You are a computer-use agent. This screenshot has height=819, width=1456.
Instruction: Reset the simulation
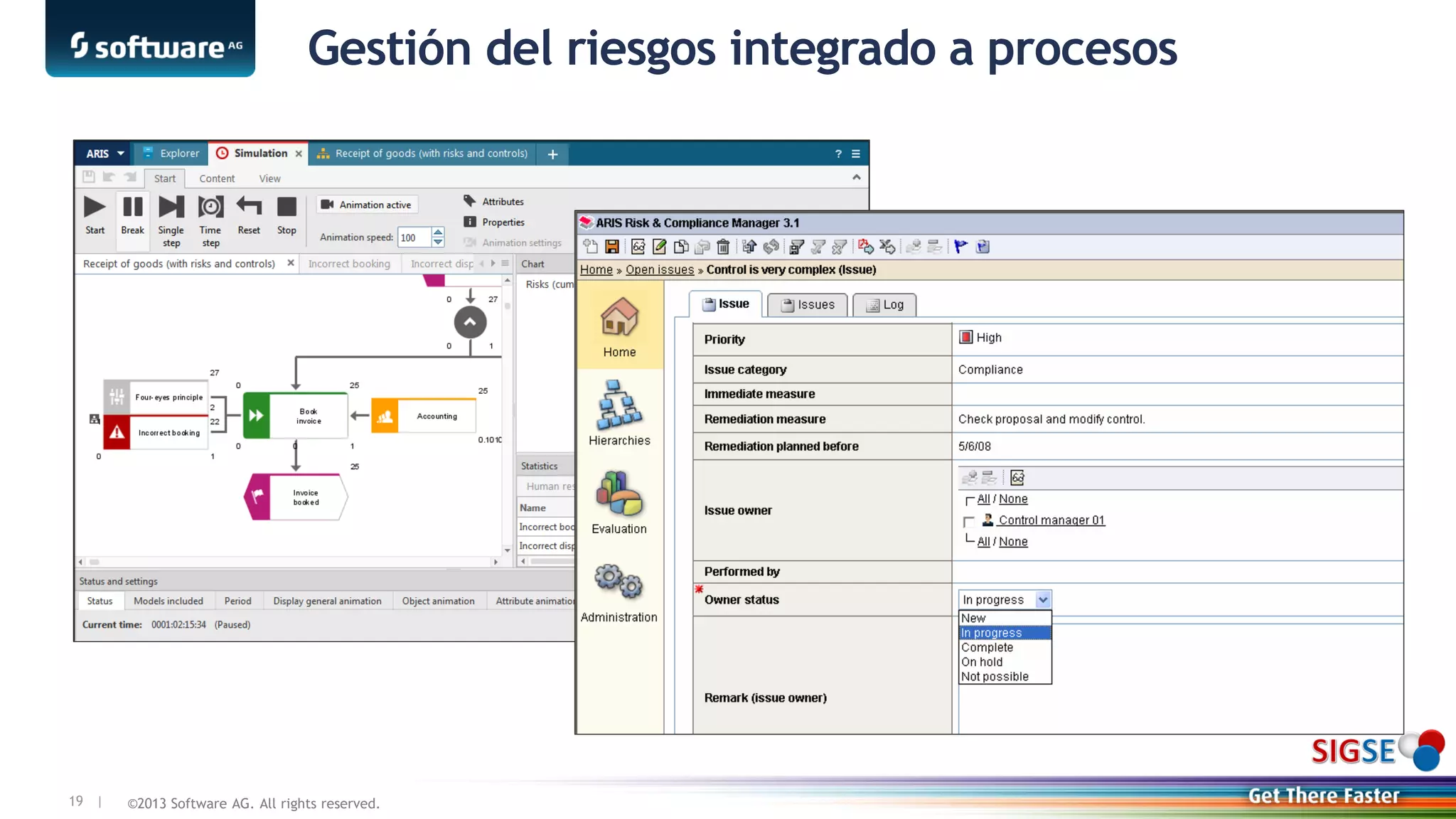point(249,206)
